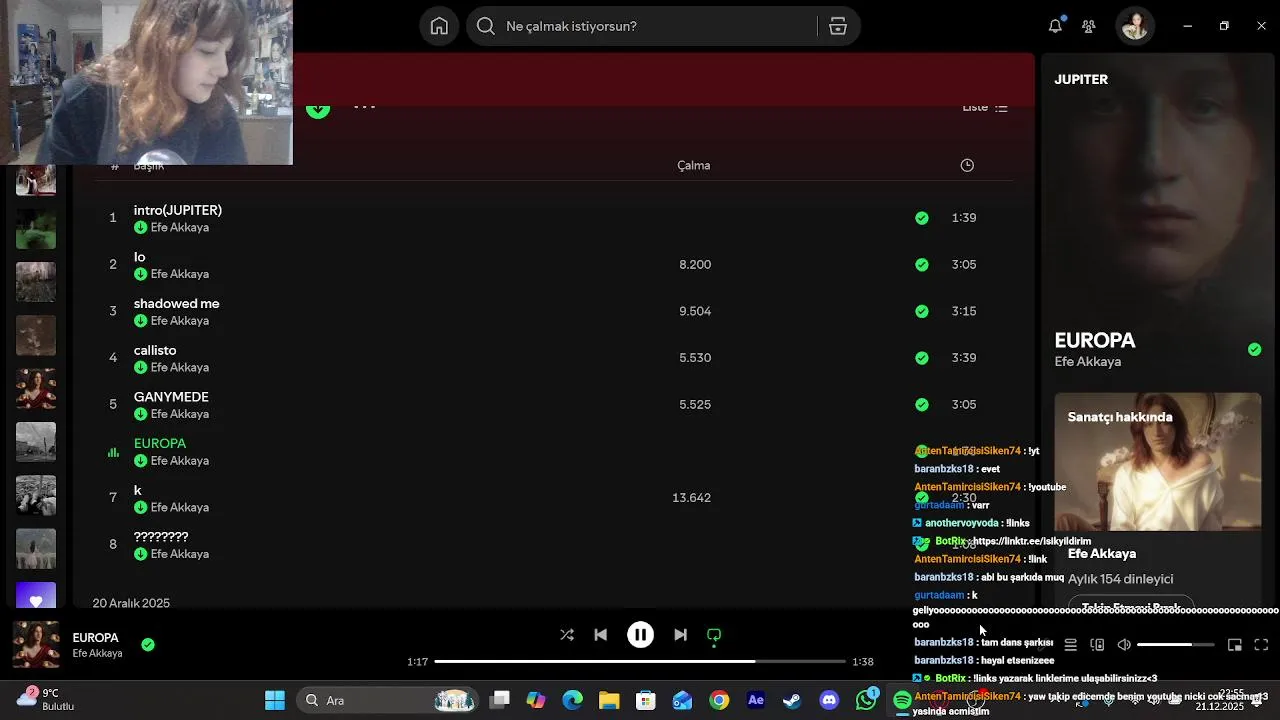Select the GANYMEDE track title
The height and width of the screenshot is (720, 1280).
(x=171, y=396)
